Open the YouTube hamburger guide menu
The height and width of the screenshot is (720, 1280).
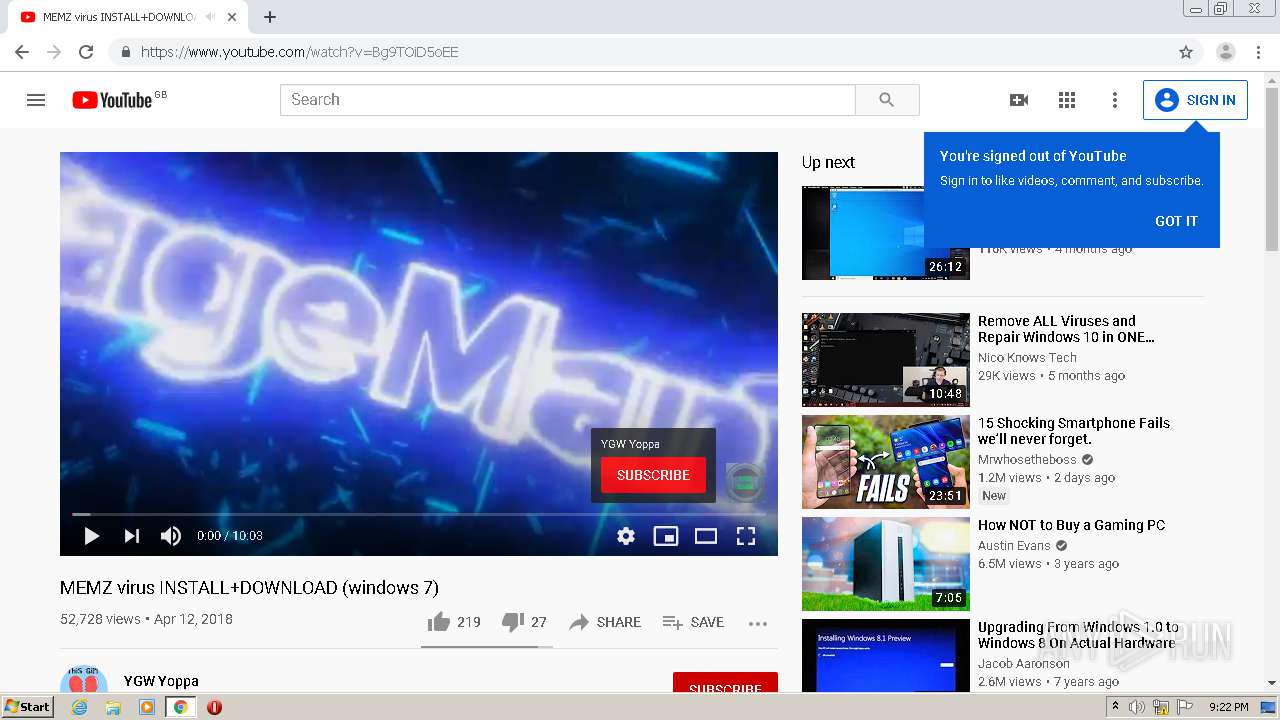(x=36, y=100)
